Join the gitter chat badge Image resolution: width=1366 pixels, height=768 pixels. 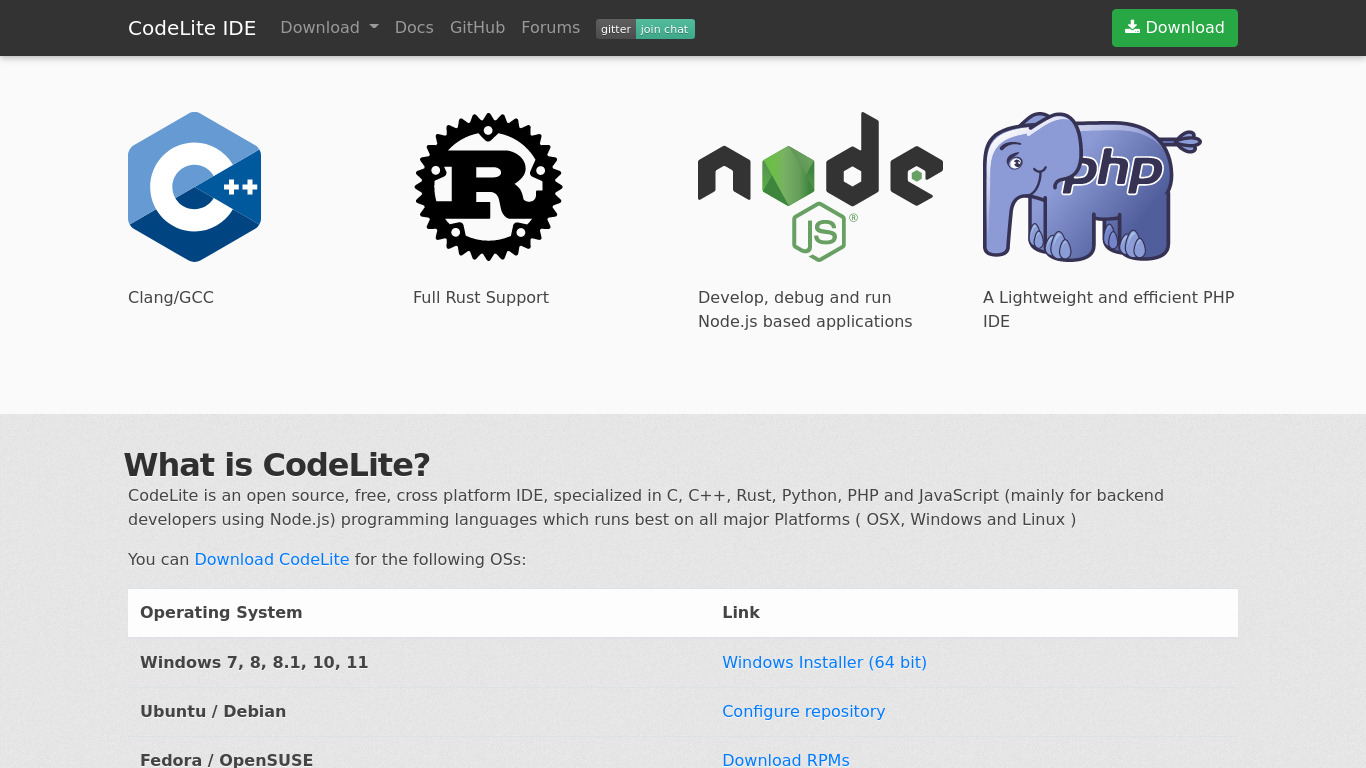pyautogui.click(x=645, y=29)
